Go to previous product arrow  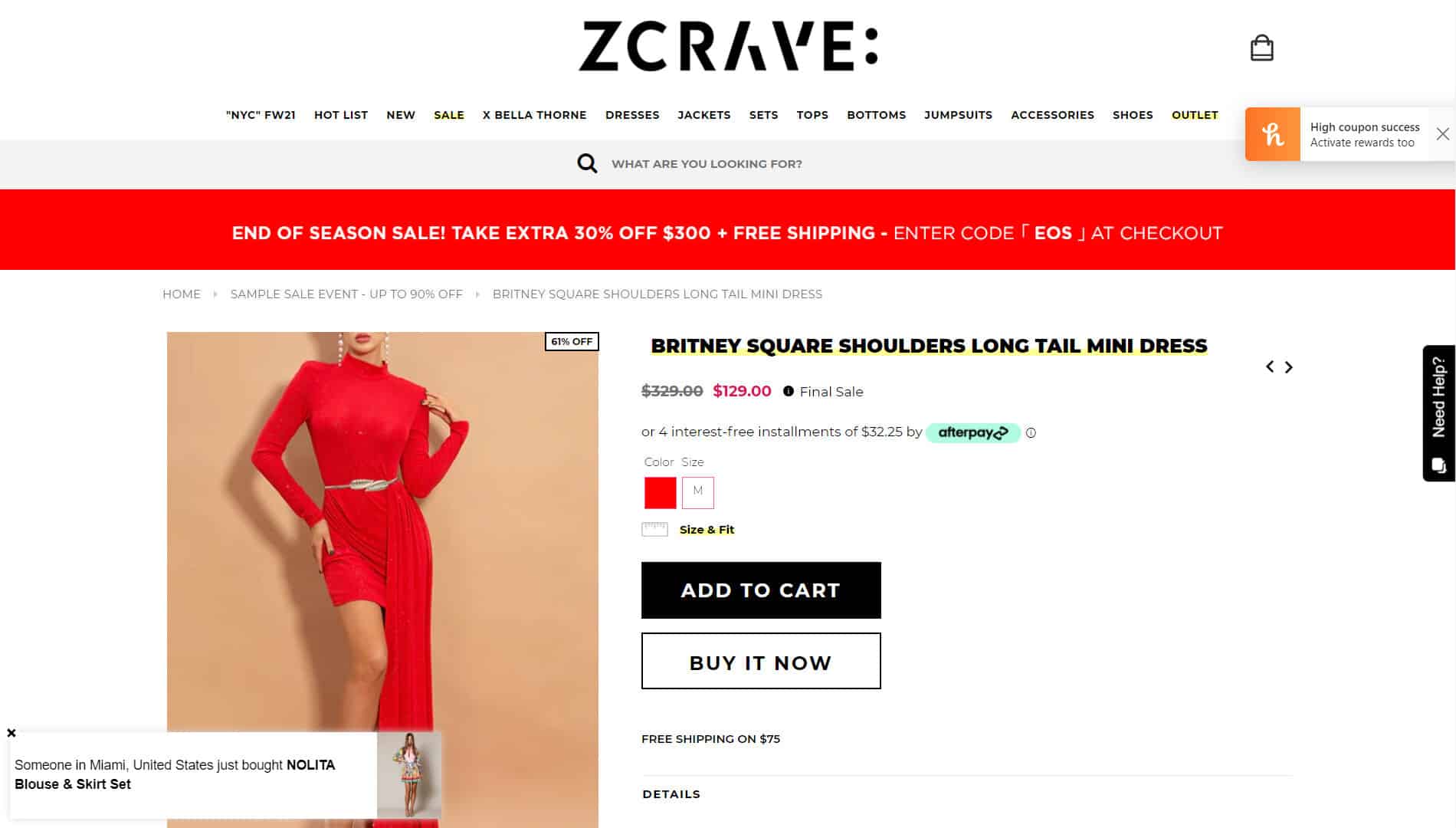click(1270, 367)
